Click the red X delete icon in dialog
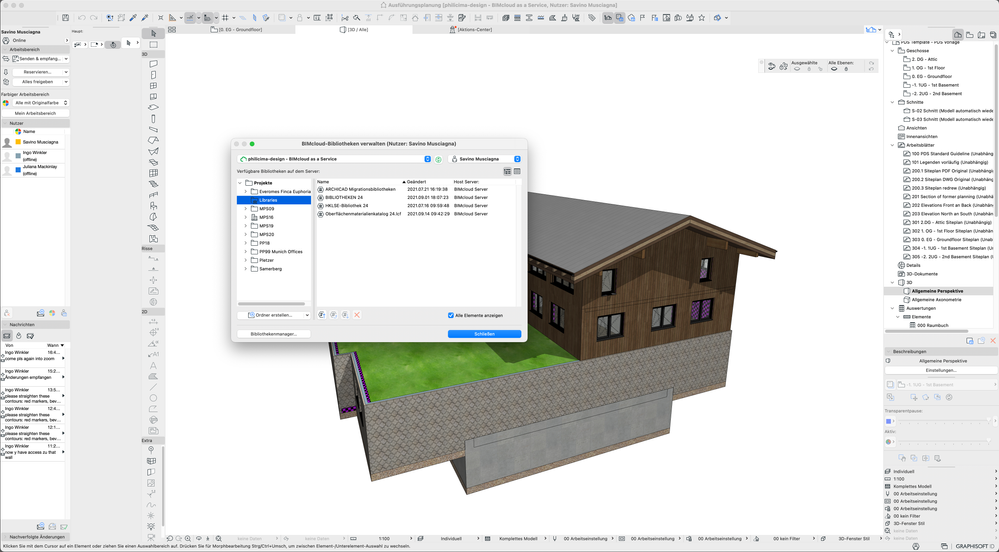The width and height of the screenshot is (999, 552). 357,315
